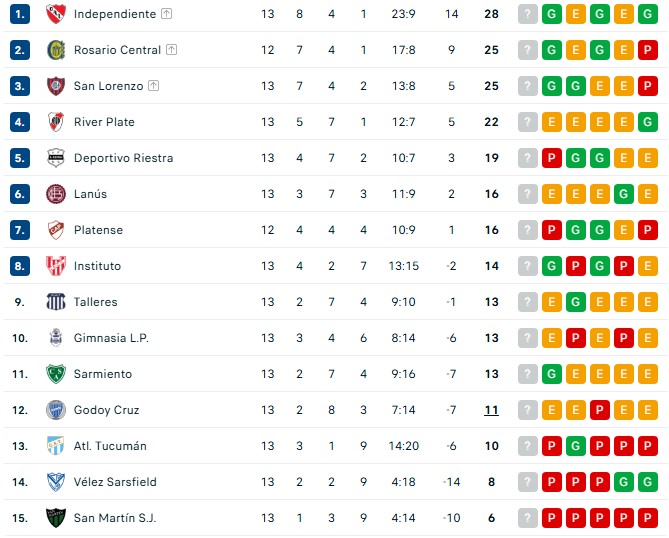Click the Talleres team crest

(55, 302)
